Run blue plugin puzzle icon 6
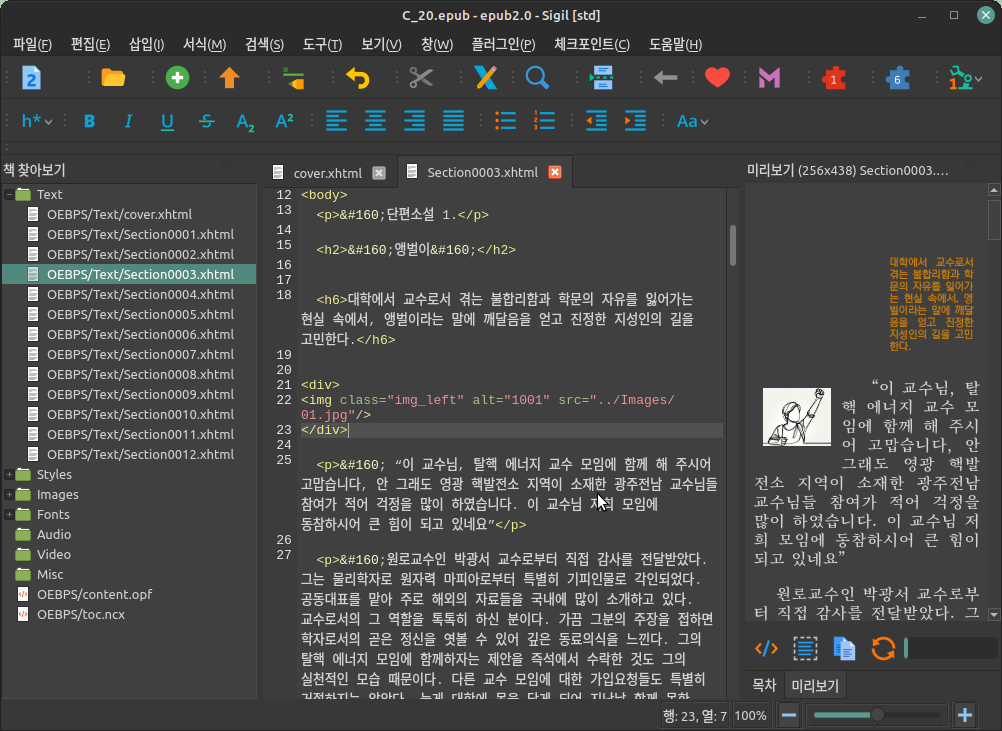The height and width of the screenshot is (731, 1002). (x=898, y=79)
